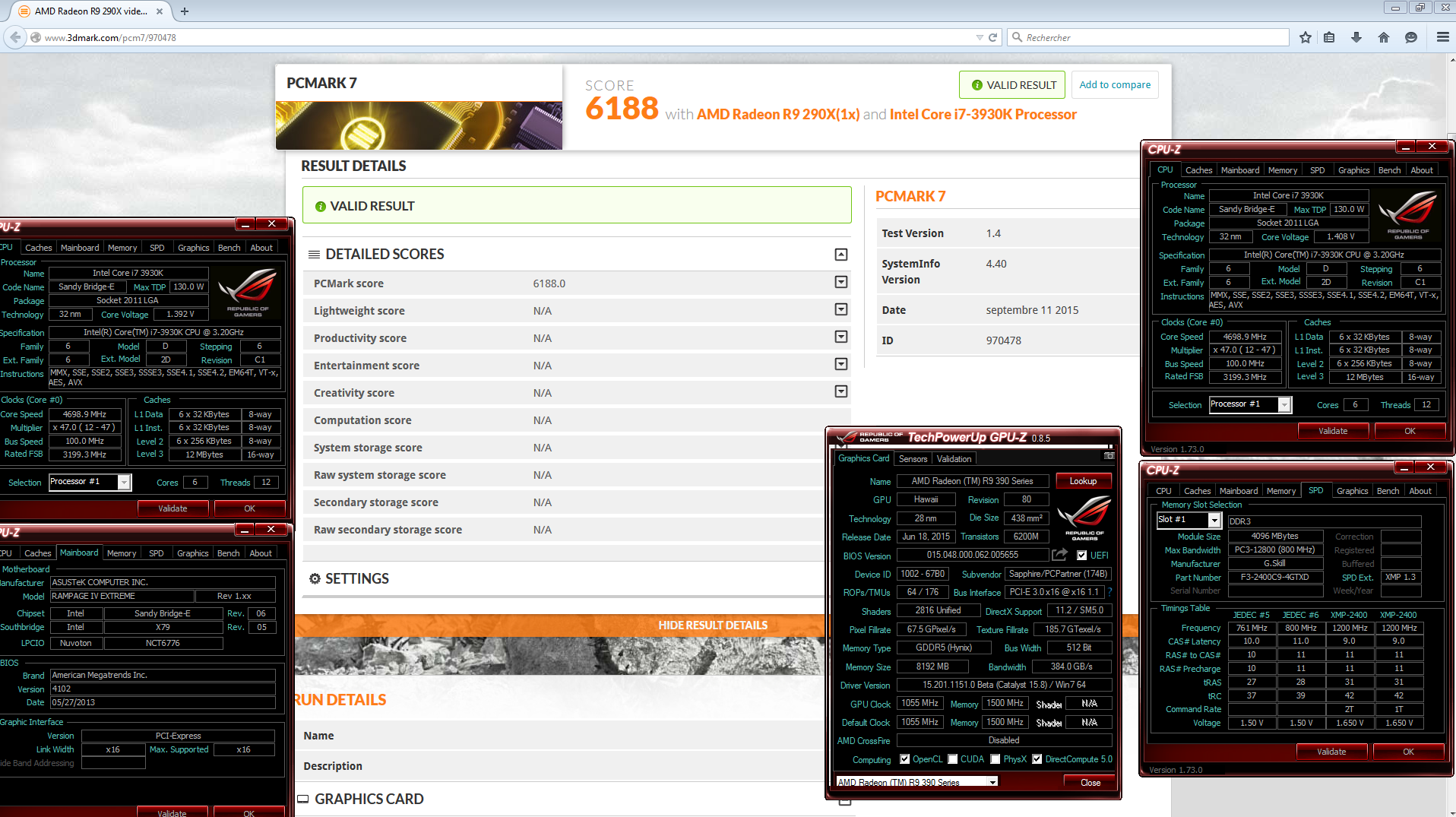Click the PCMark 7 banner thumbnail image
Viewport: 1456px width, 817px height.
click(419, 125)
